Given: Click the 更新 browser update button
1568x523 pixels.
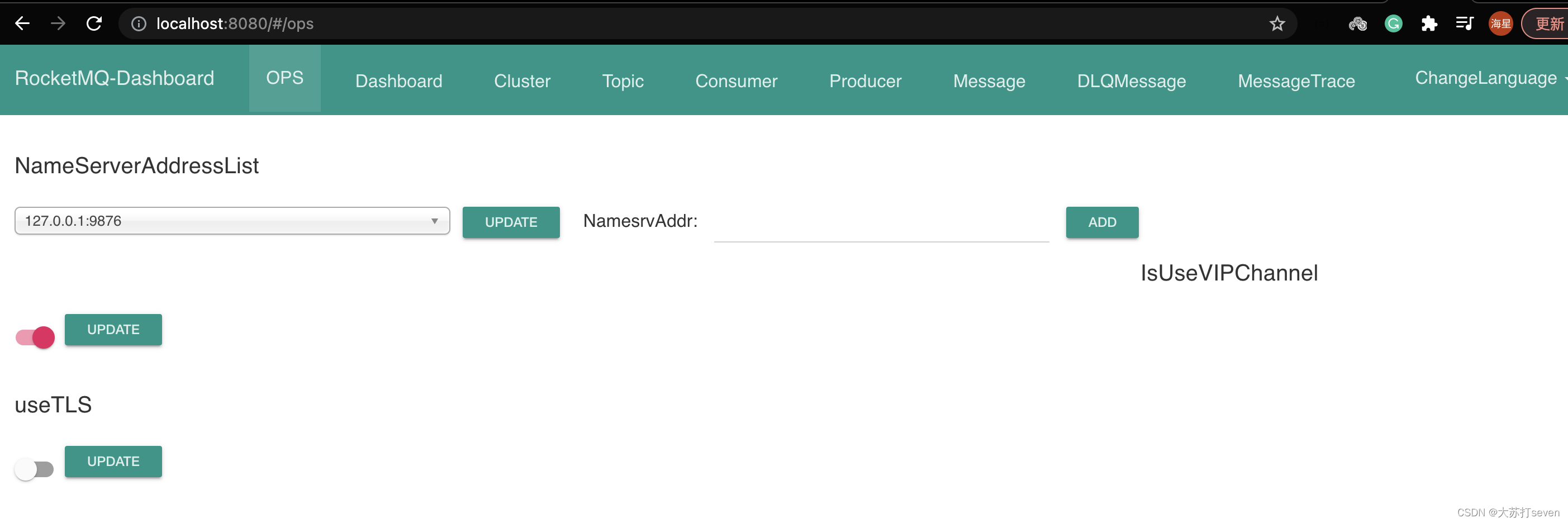Looking at the screenshot, I should tap(1546, 23).
